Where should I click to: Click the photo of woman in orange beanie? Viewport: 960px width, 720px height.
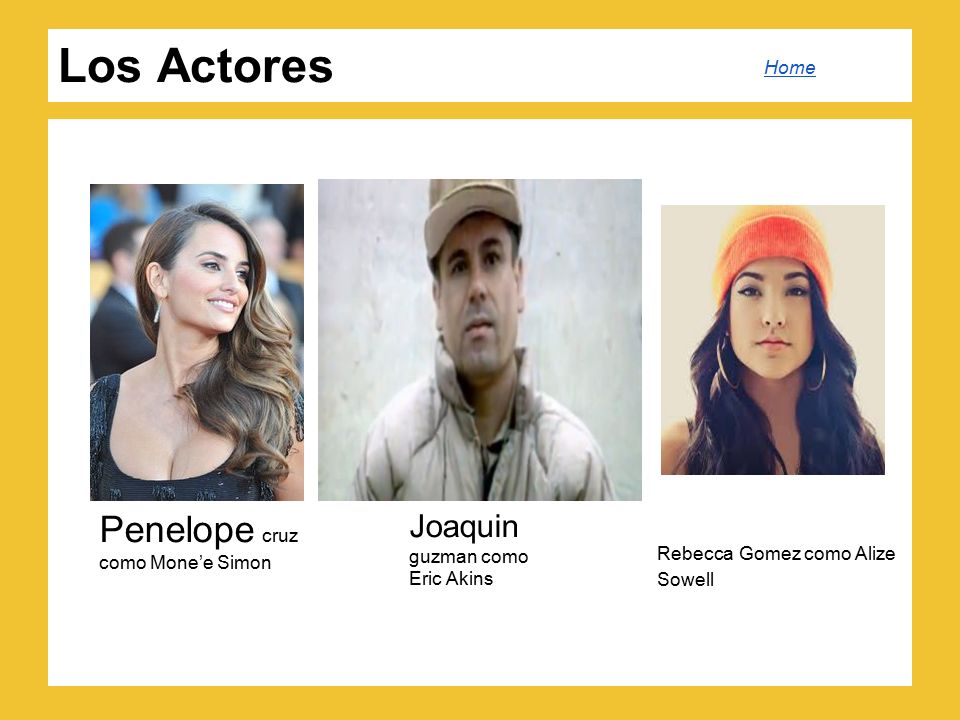pyautogui.click(x=773, y=340)
